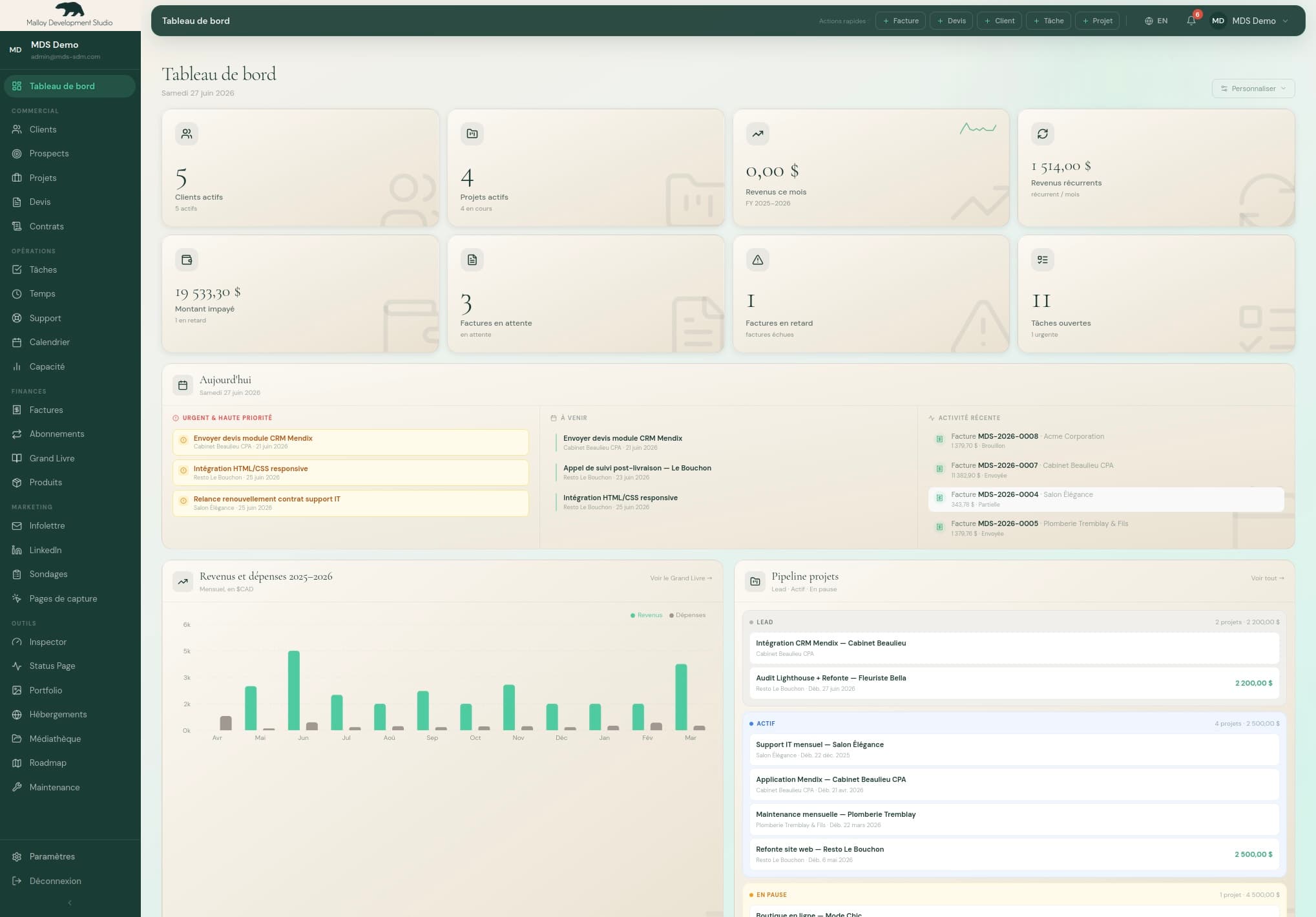Open Facture MDS-2026-0004 Salon Élégance activity
1316x917 pixels.
[1106, 499]
